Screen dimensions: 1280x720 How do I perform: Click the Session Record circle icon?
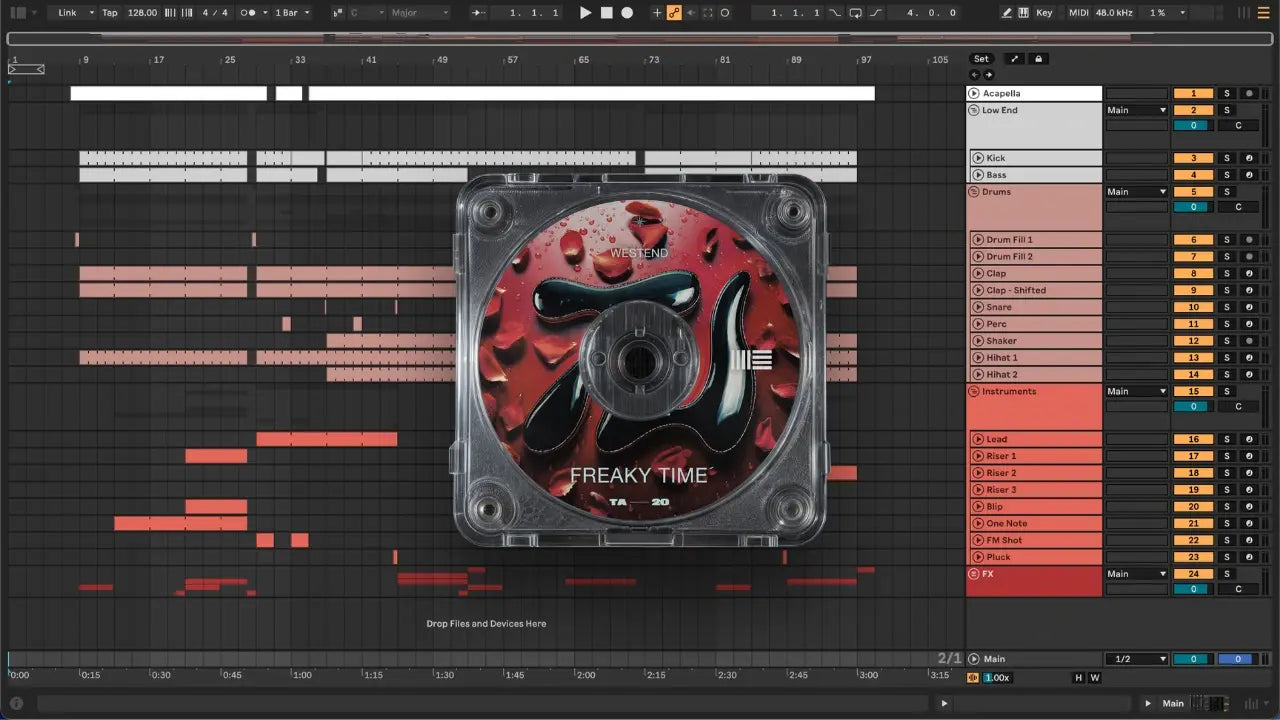tap(725, 13)
